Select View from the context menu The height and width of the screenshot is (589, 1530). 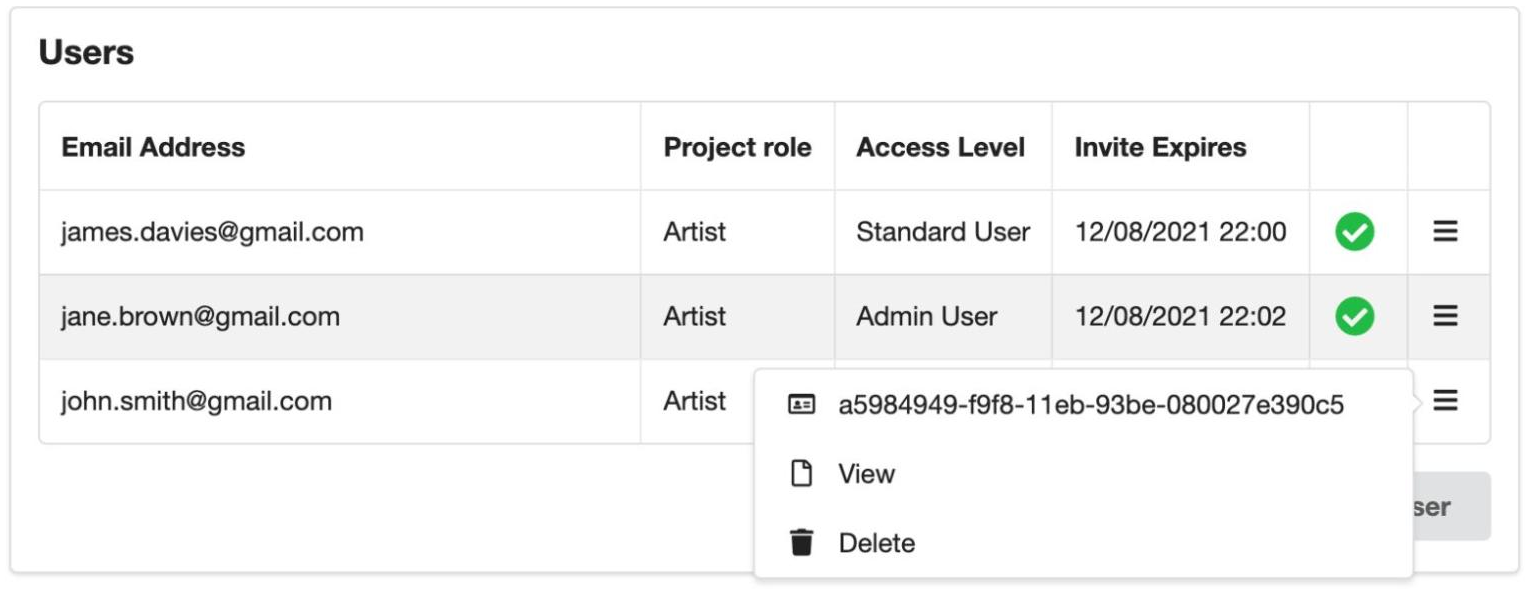click(866, 474)
